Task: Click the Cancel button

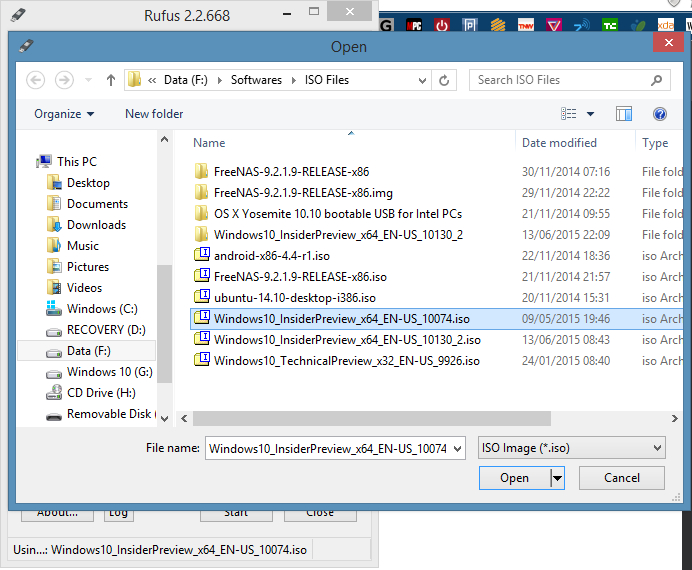Action: pos(621,478)
